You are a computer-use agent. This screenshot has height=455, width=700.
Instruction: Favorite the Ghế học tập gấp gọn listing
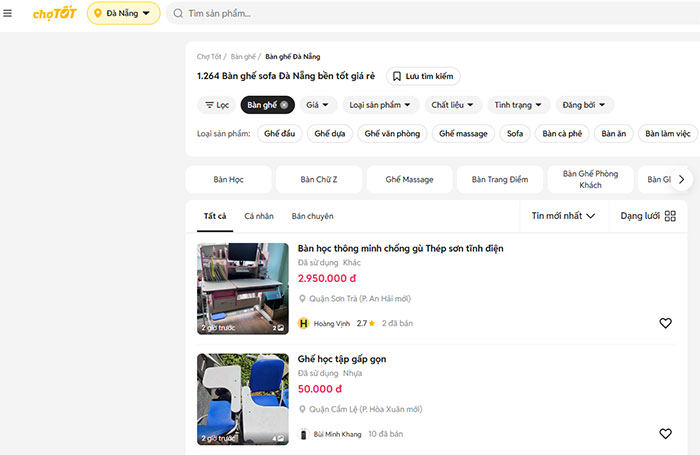click(x=665, y=434)
